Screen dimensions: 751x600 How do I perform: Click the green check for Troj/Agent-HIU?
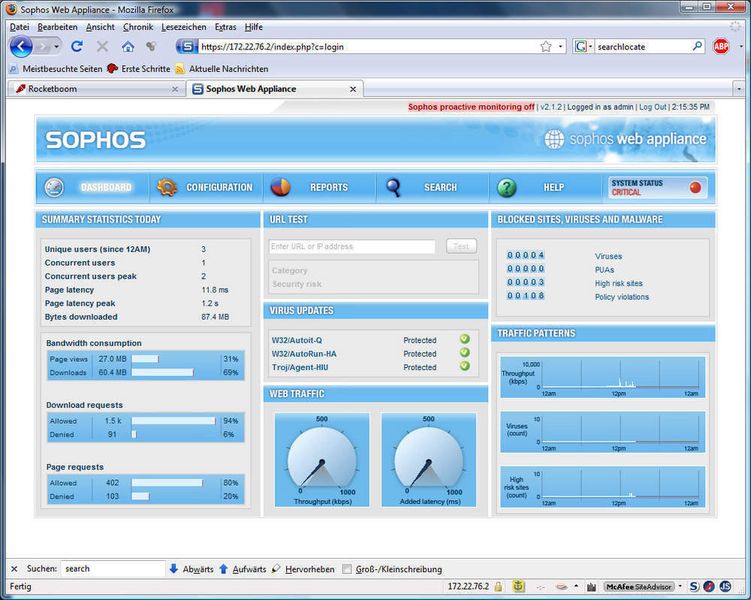click(465, 366)
